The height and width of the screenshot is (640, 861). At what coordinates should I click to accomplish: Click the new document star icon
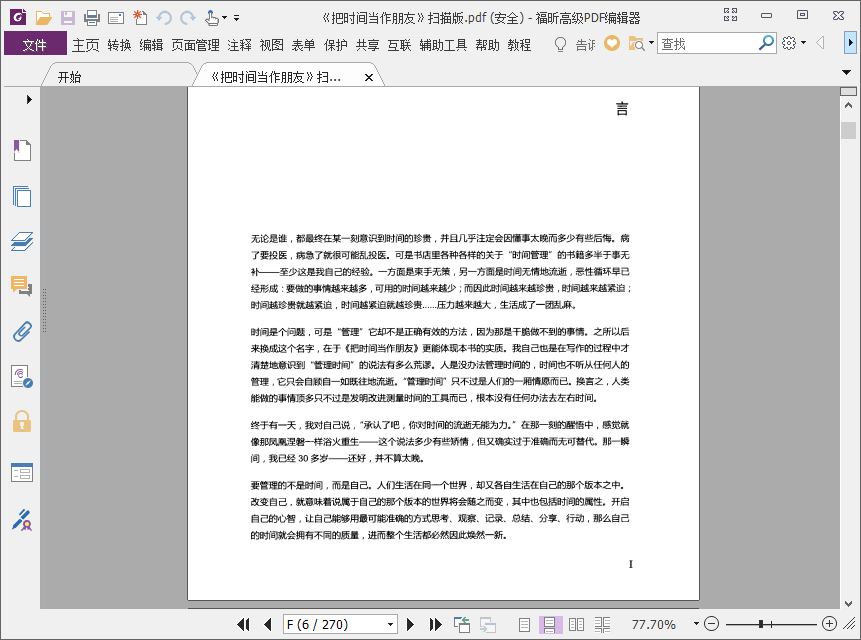pyautogui.click(x=140, y=18)
